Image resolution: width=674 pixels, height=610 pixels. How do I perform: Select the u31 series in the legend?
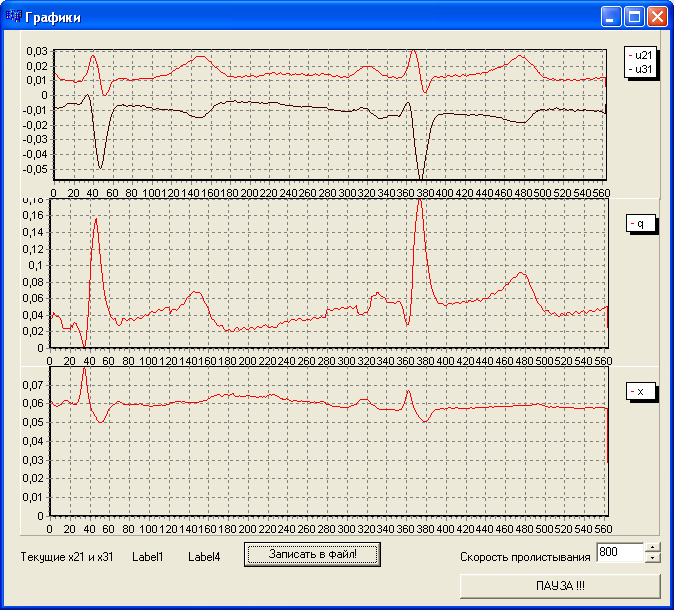[641, 69]
